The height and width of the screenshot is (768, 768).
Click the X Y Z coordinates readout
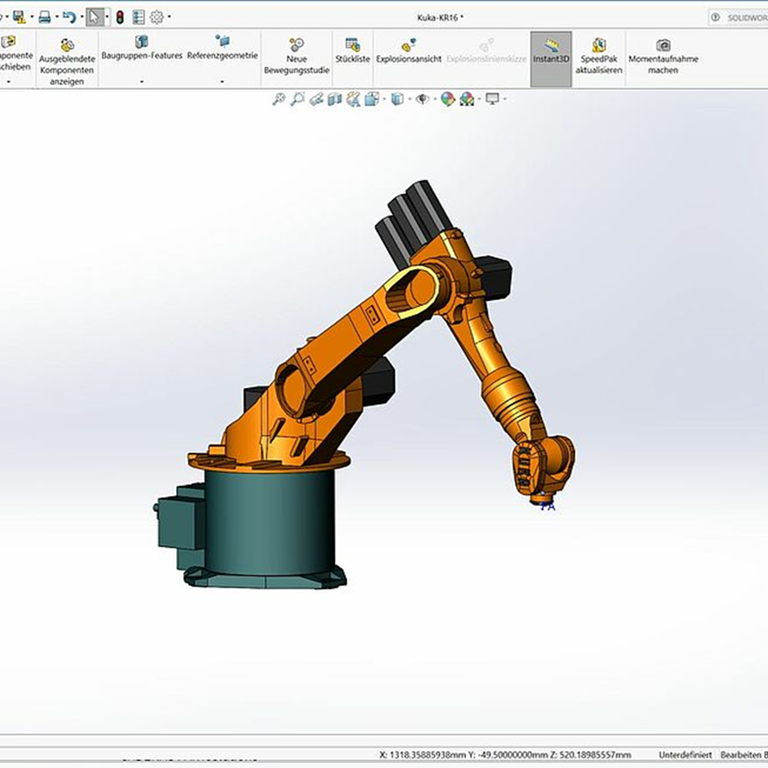click(505, 755)
